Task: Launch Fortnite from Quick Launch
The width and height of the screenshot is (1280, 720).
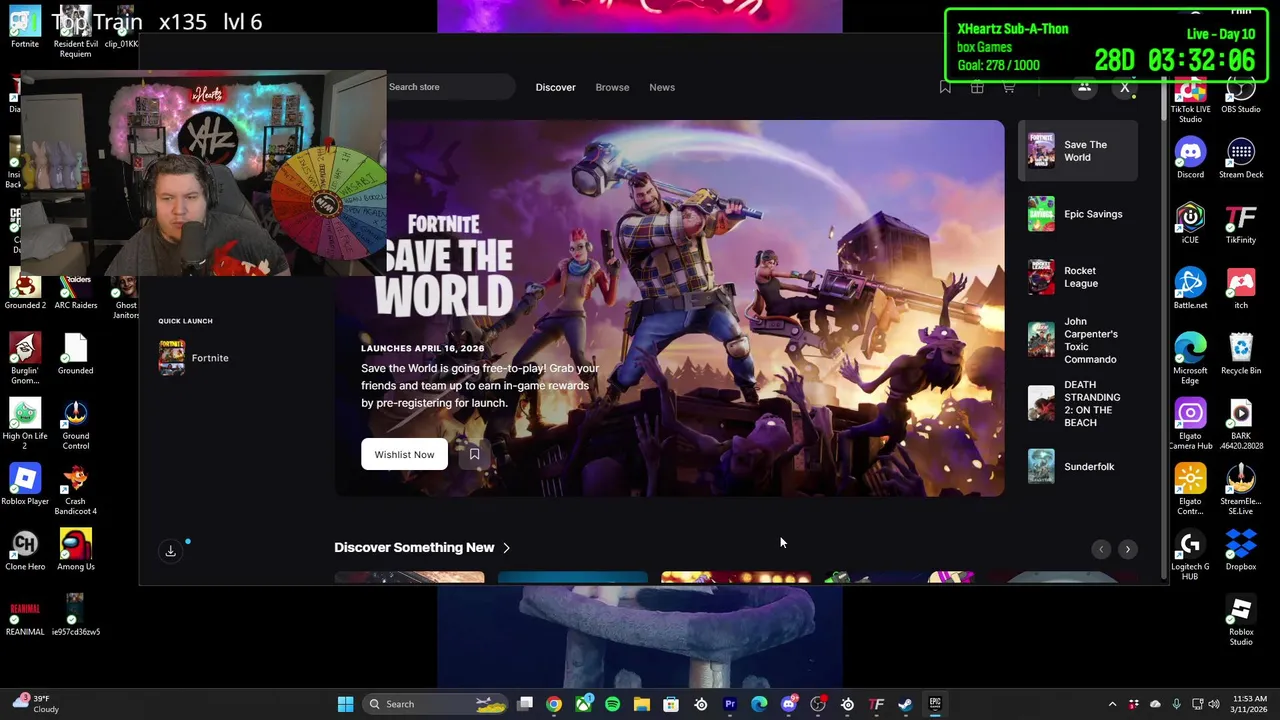Action: tap(194, 358)
